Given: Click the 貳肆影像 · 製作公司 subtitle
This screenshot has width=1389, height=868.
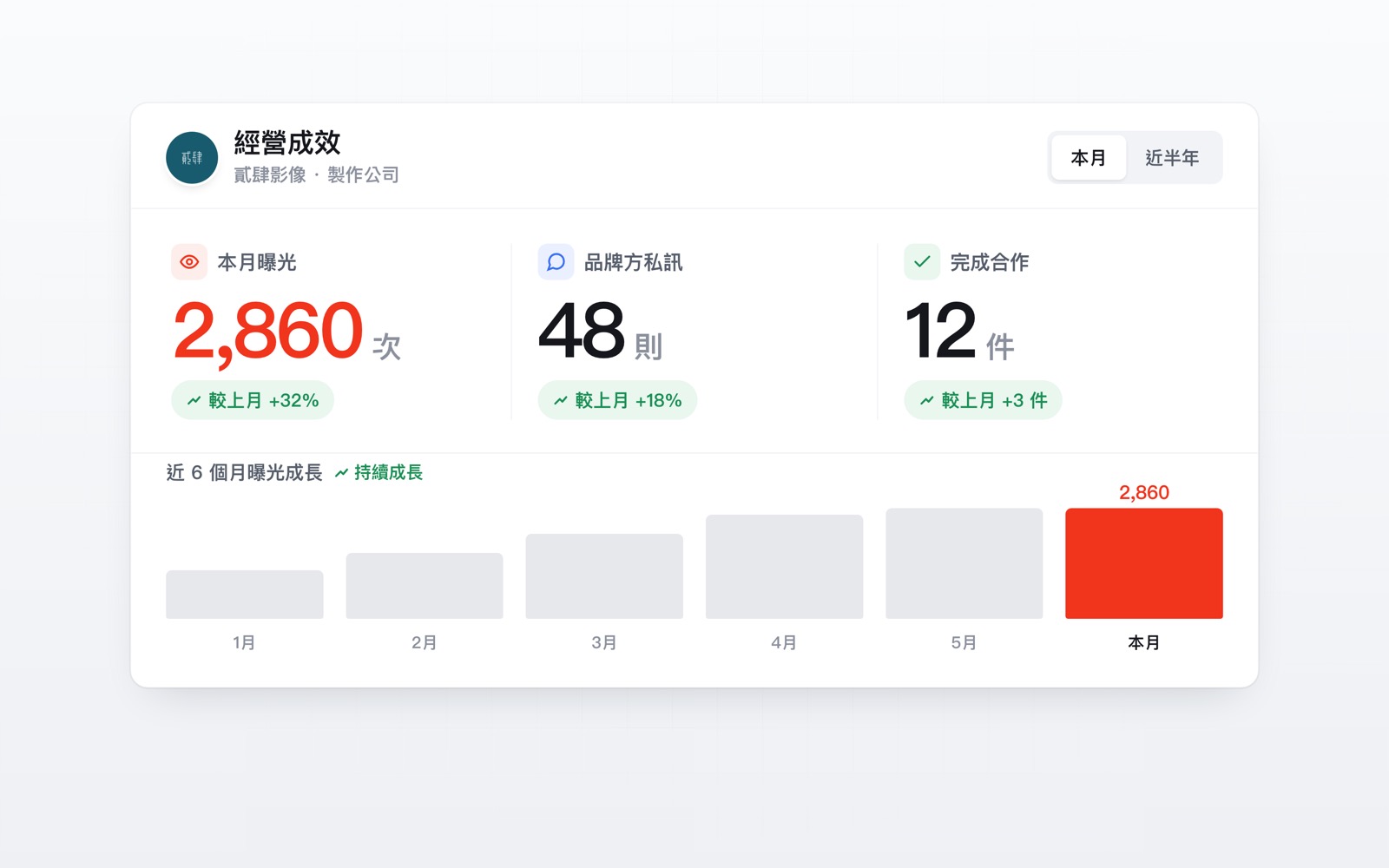Looking at the screenshot, I should point(316,175).
